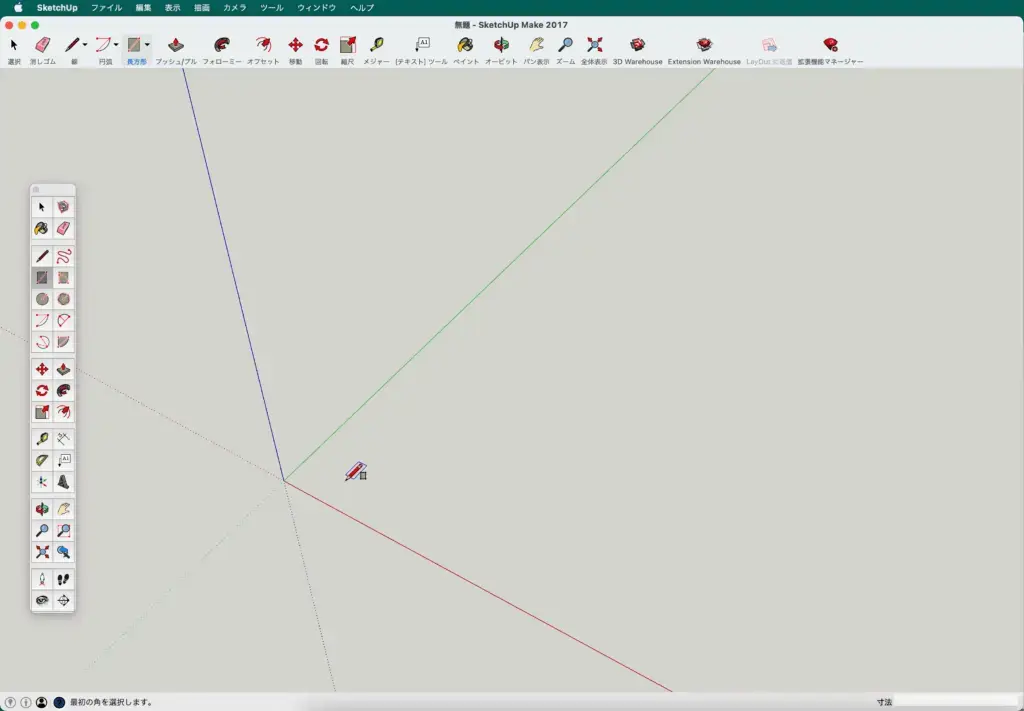Open the ファイル menu
Screen dimensions: 1024x711
(x=106, y=8)
